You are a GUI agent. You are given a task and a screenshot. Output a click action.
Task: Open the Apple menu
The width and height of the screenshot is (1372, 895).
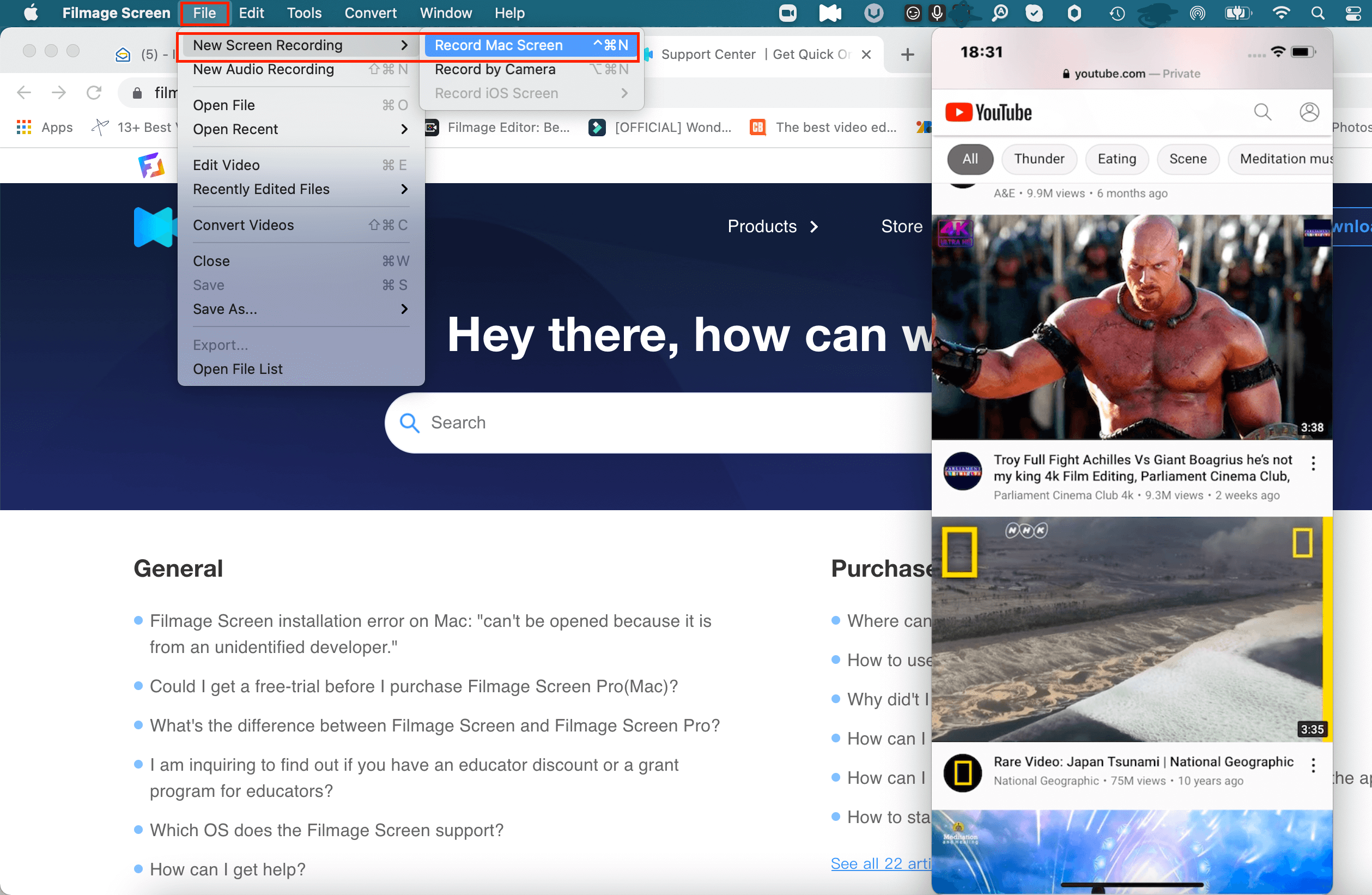click(x=31, y=13)
